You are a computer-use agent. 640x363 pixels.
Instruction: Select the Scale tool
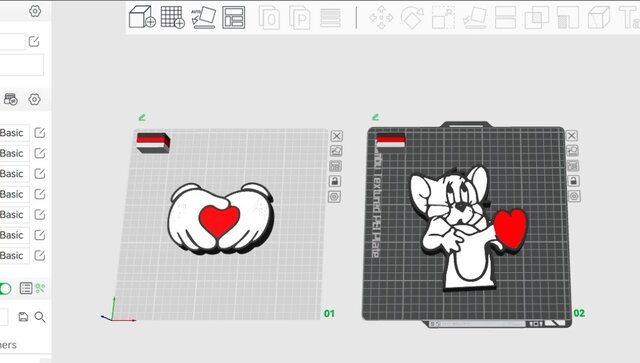pos(443,18)
